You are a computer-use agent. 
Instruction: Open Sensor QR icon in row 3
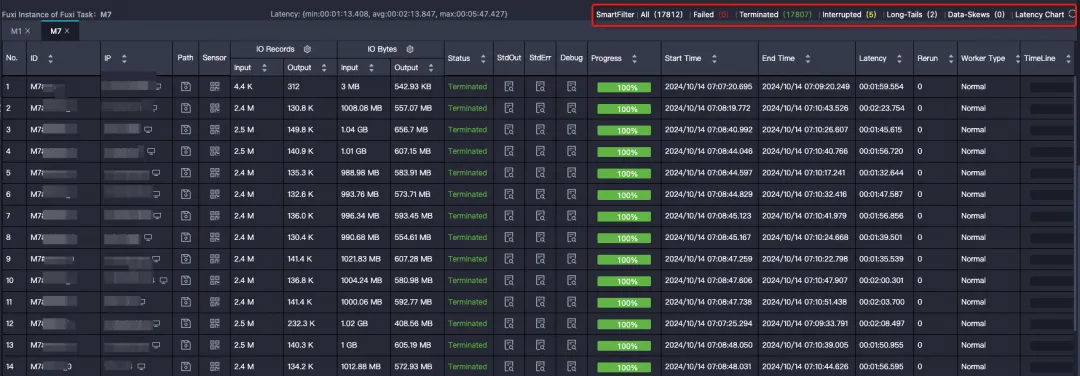click(x=214, y=129)
